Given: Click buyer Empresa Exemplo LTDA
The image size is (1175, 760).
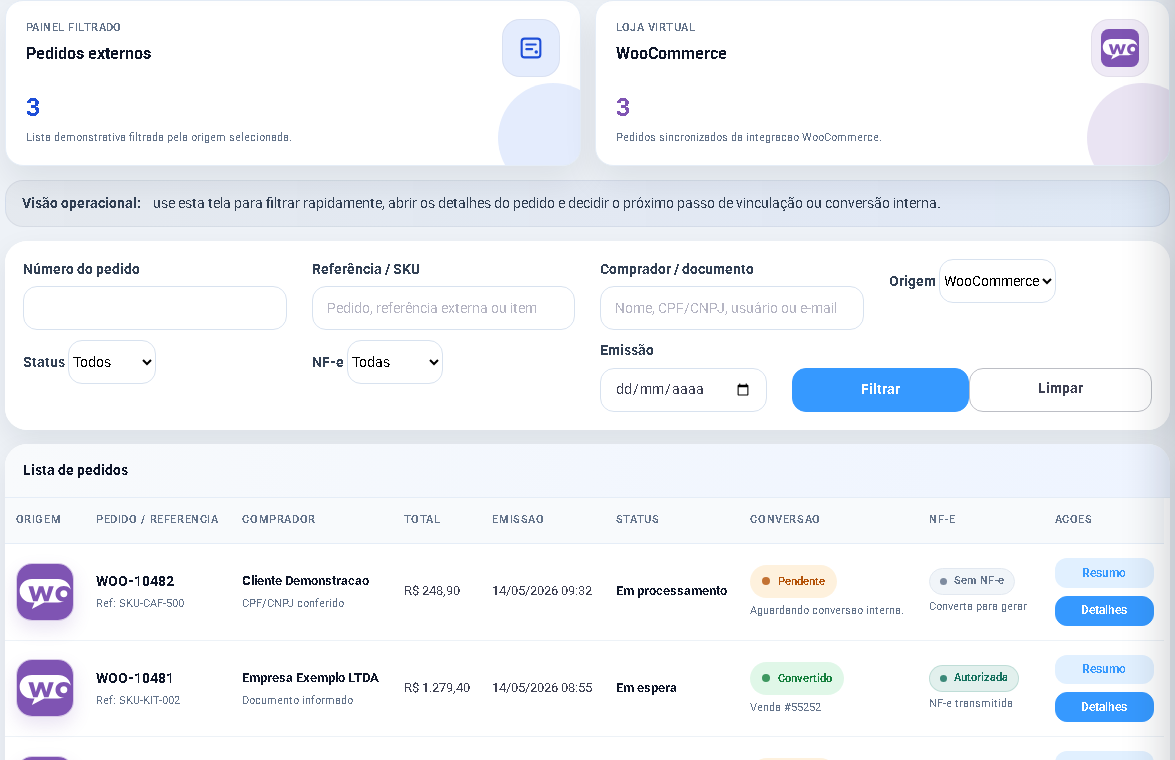Looking at the screenshot, I should (x=310, y=678).
